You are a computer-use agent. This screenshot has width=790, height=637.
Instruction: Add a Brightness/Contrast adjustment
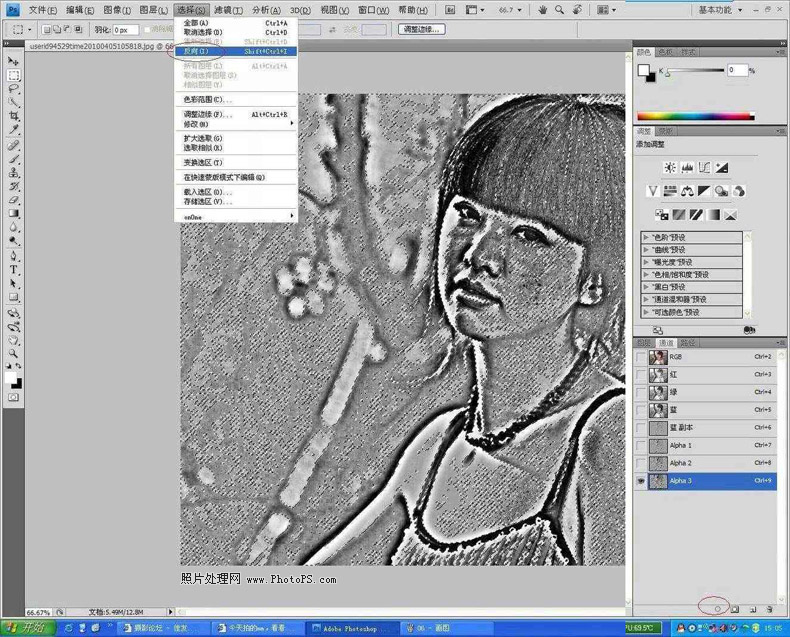coord(670,168)
